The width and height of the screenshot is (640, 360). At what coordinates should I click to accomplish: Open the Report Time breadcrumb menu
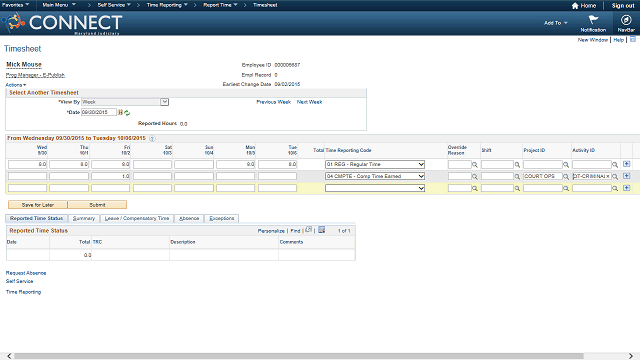pyautogui.click(x=220, y=5)
